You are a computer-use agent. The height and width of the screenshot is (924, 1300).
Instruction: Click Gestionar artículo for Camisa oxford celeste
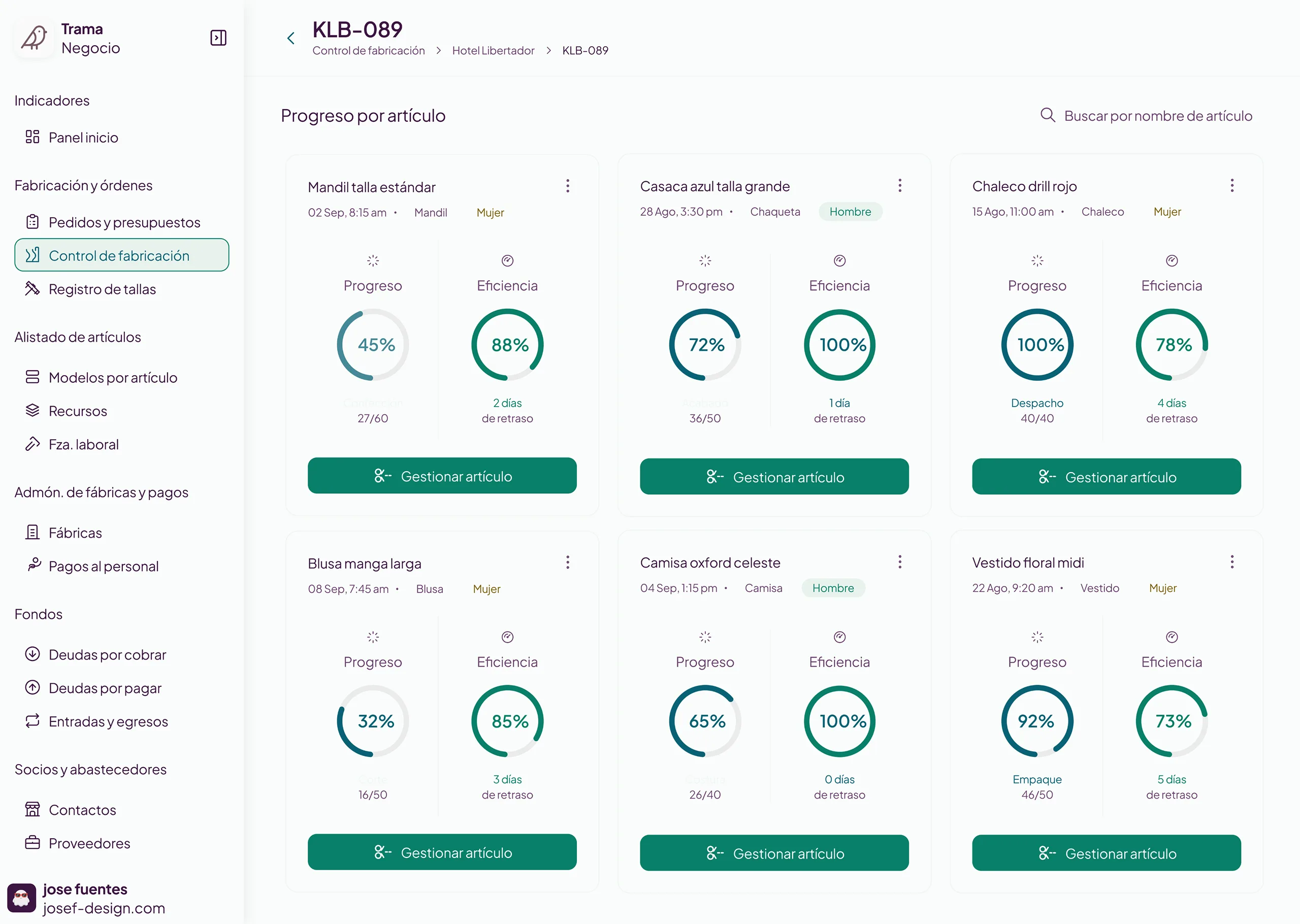(774, 853)
